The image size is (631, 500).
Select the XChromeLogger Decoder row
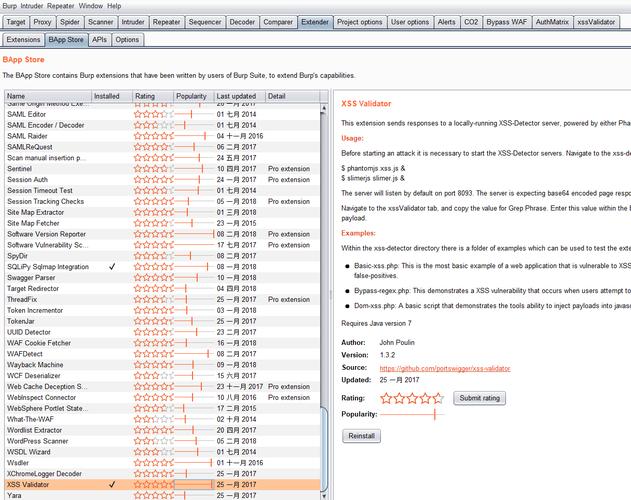163,473
